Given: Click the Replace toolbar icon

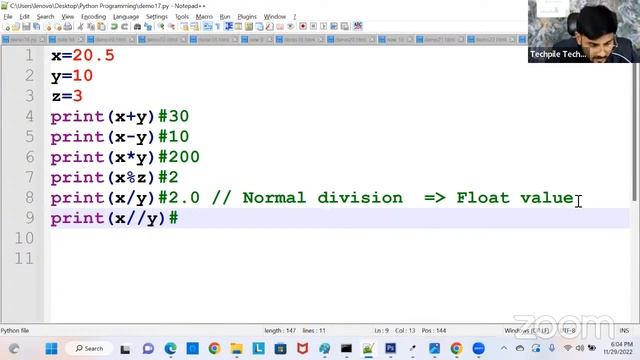Looking at the screenshot, I should pos(148,27).
